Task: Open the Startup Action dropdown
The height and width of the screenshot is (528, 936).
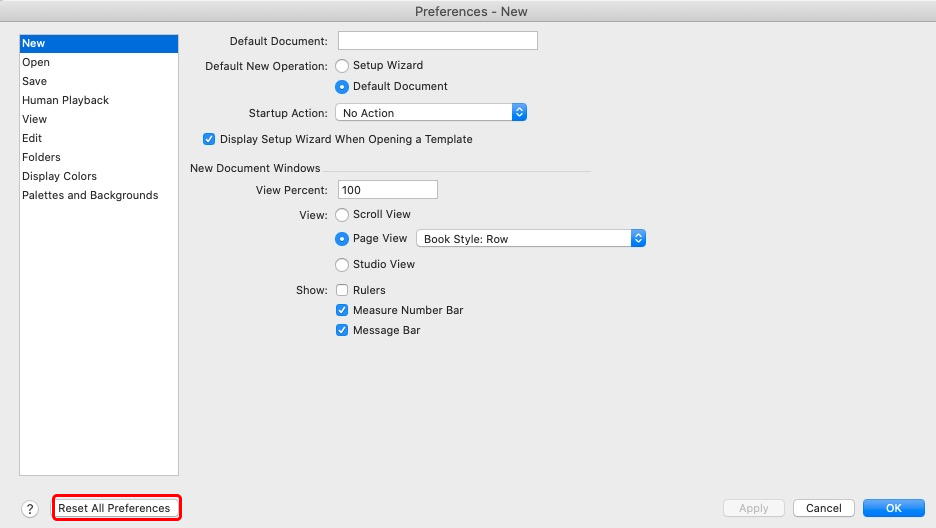Action: tap(430, 113)
